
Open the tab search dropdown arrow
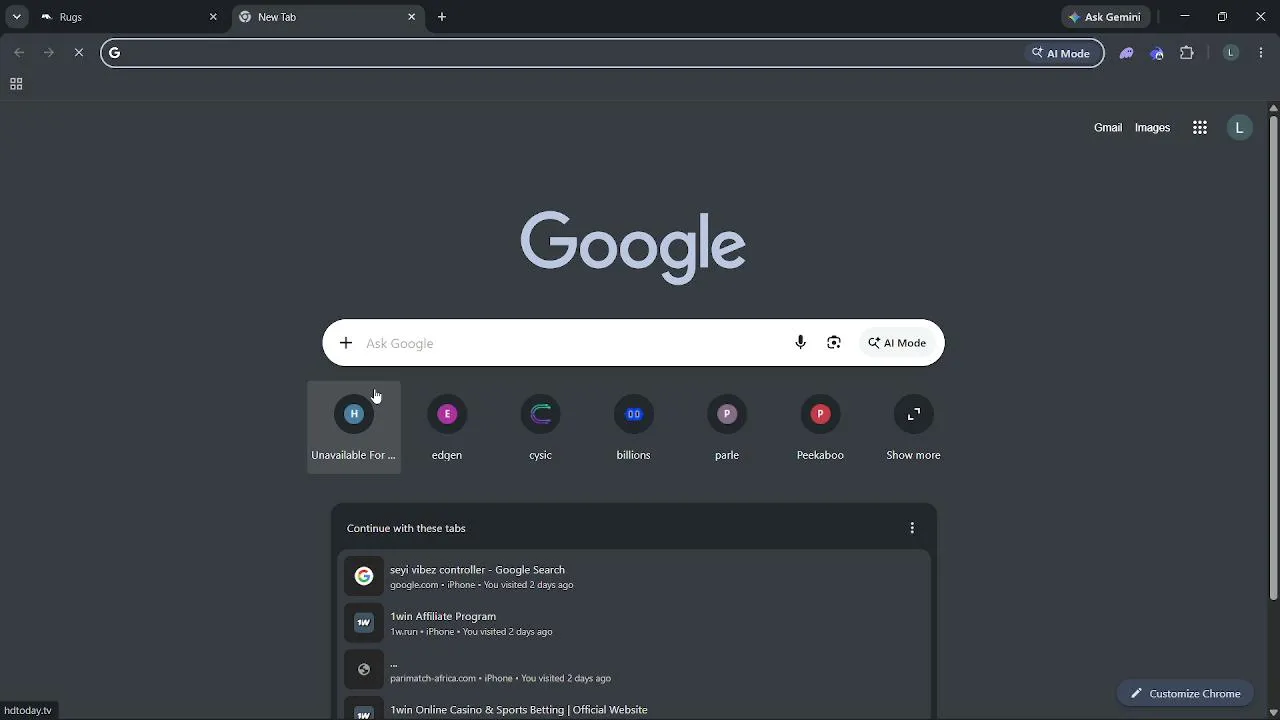(16, 17)
